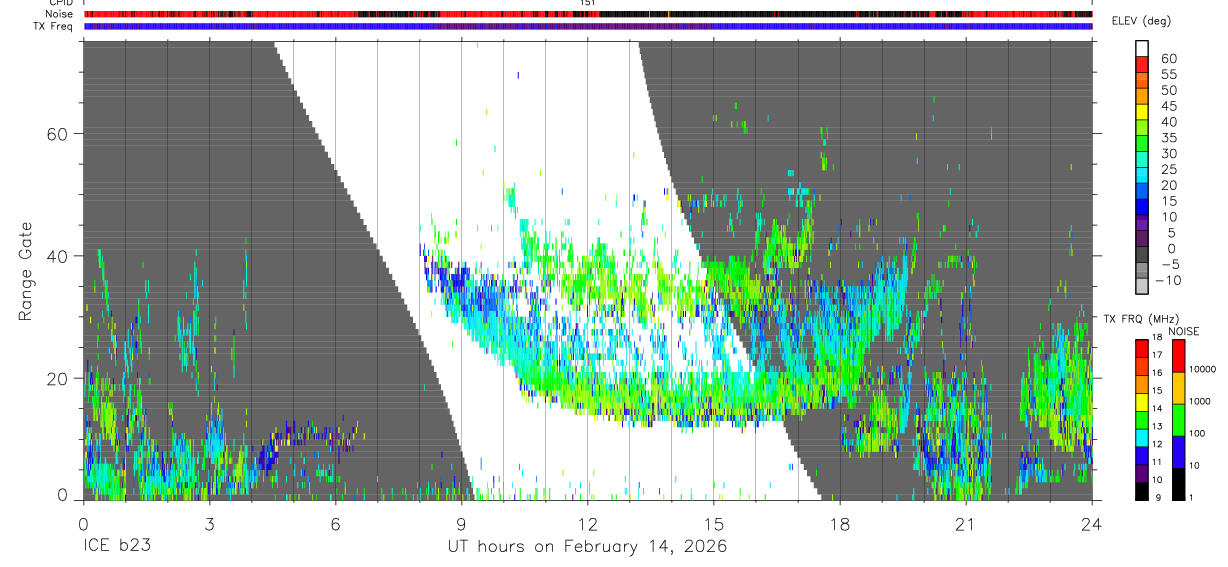Click the red top swatch of TX FRQ colorbar
The height and width of the screenshot is (567, 1228).
click(1142, 348)
